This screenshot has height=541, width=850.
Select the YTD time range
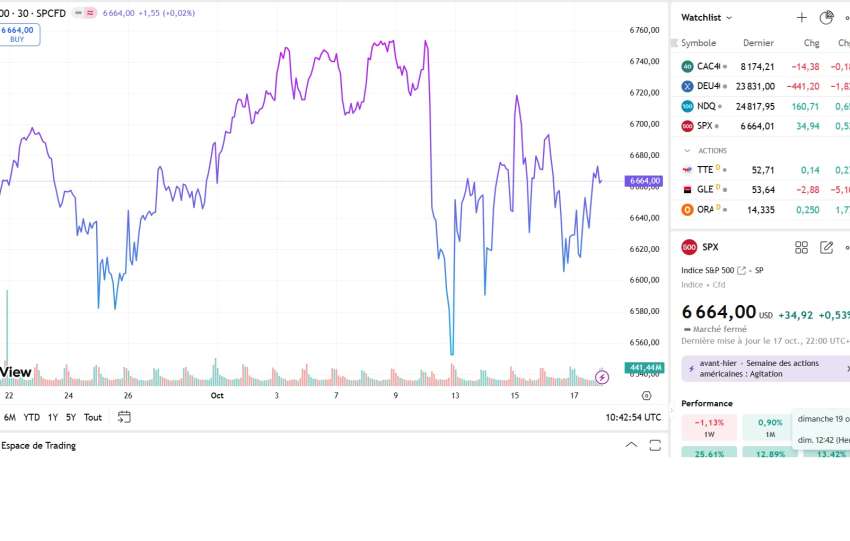pyautogui.click(x=32, y=417)
